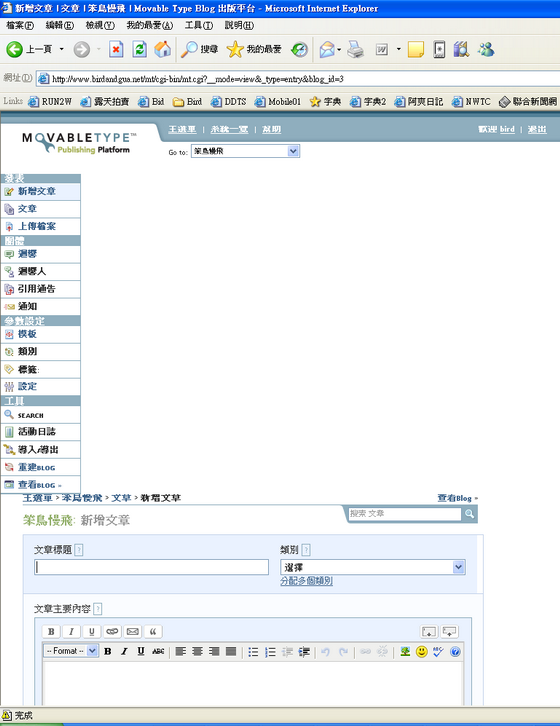Open the editor help question icon
Viewport: 560px width, 726px height.
(x=455, y=651)
